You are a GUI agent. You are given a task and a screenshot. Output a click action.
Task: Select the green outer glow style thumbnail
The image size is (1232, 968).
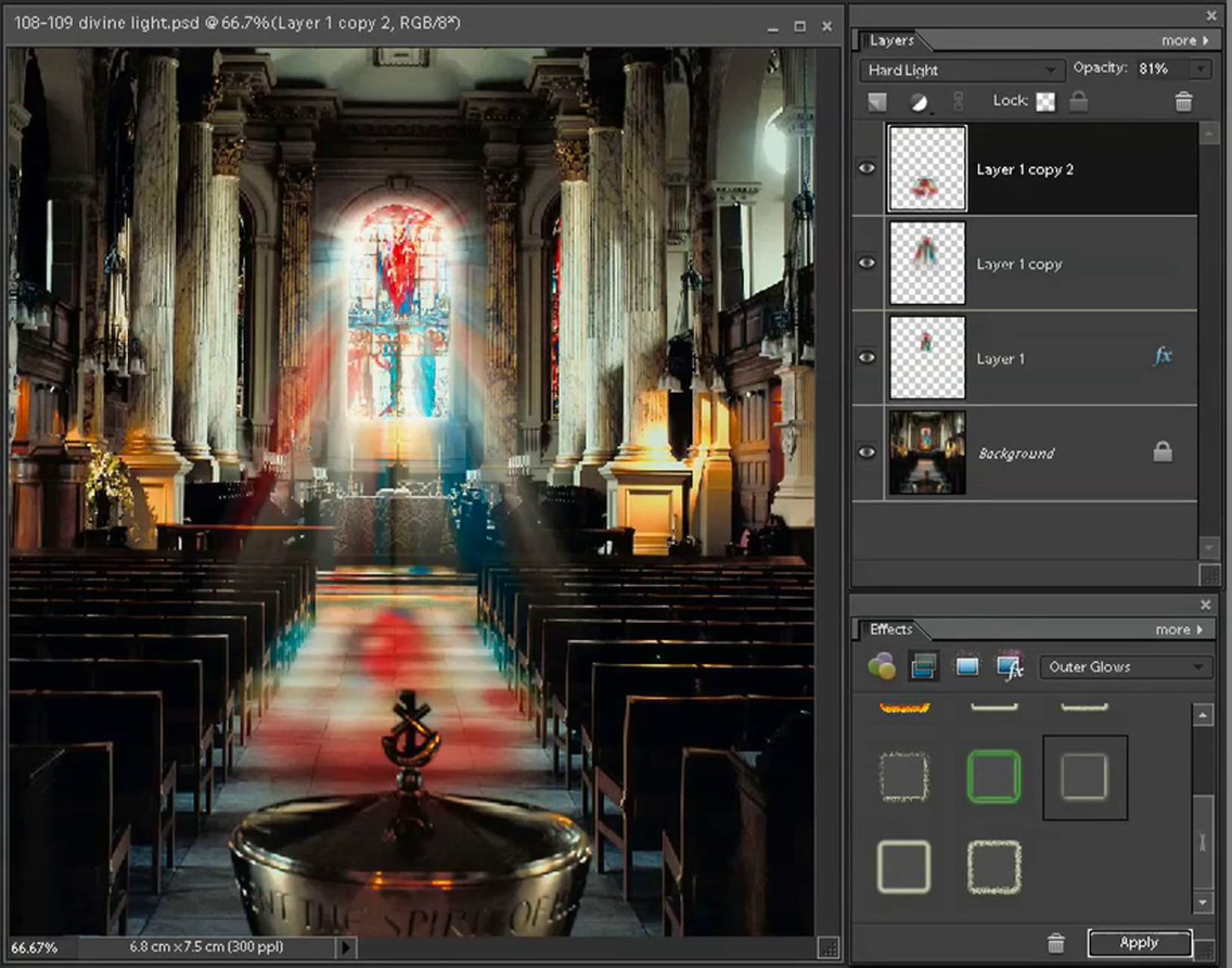[993, 777]
